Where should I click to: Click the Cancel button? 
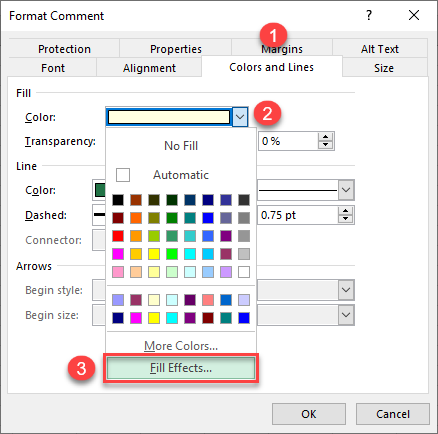[x=393, y=414]
